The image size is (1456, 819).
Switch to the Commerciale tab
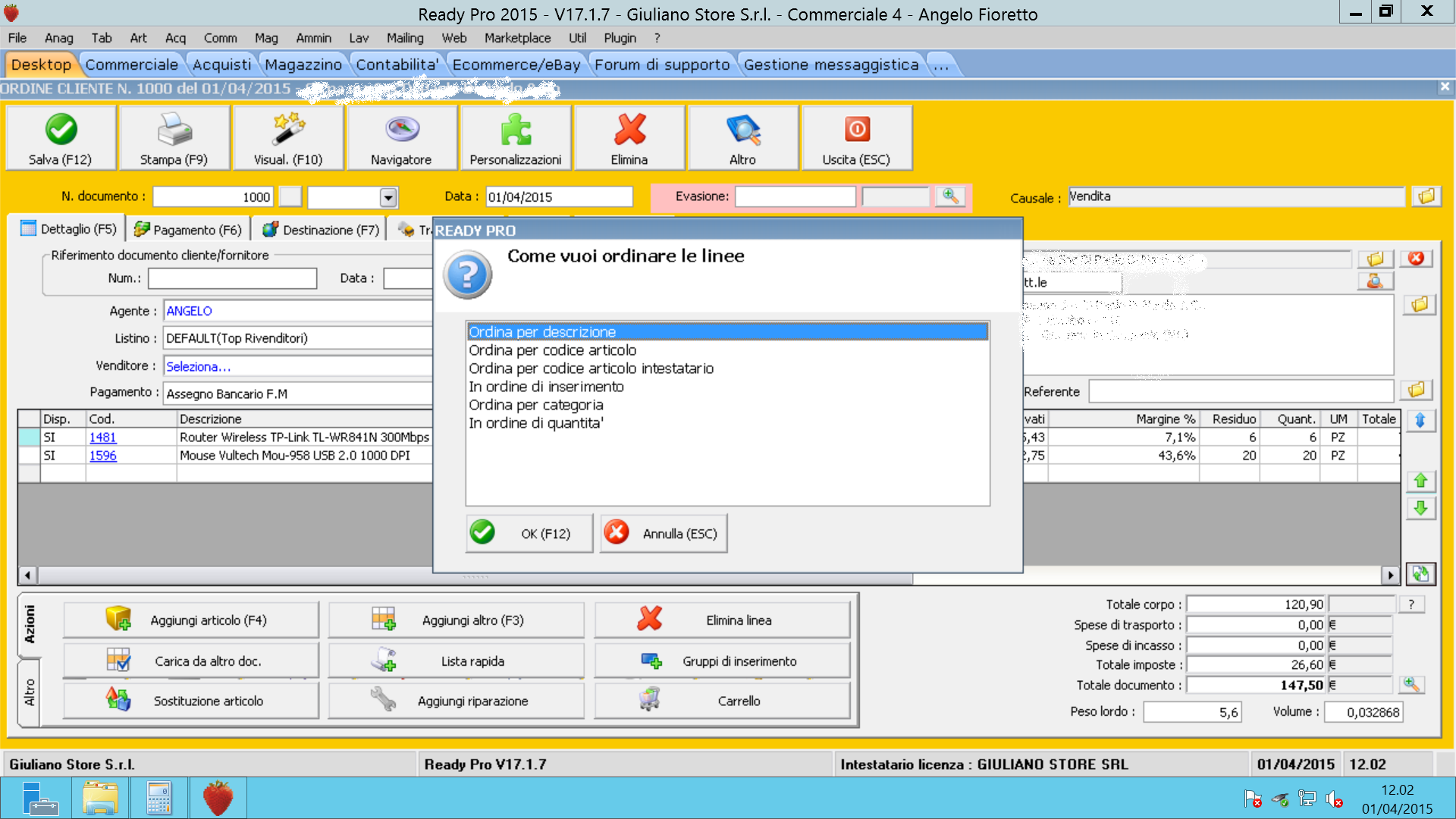point(131,64)
